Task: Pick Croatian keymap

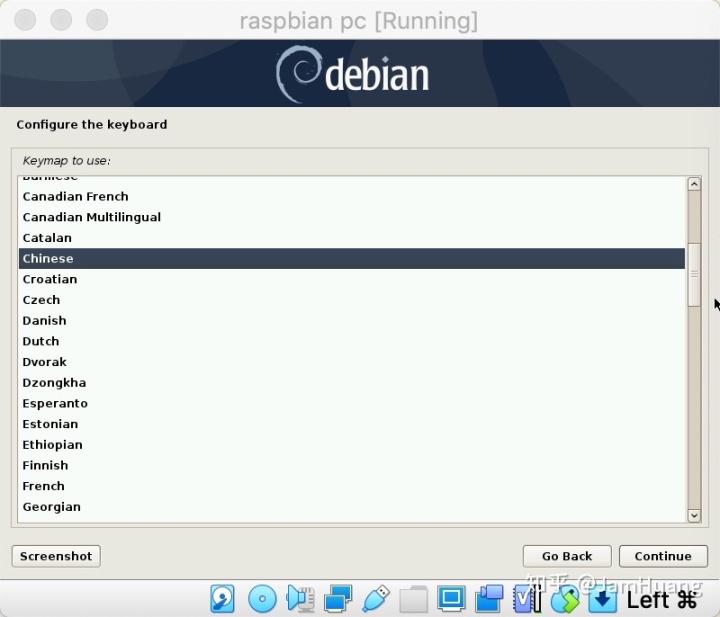Action: point(352,279)
